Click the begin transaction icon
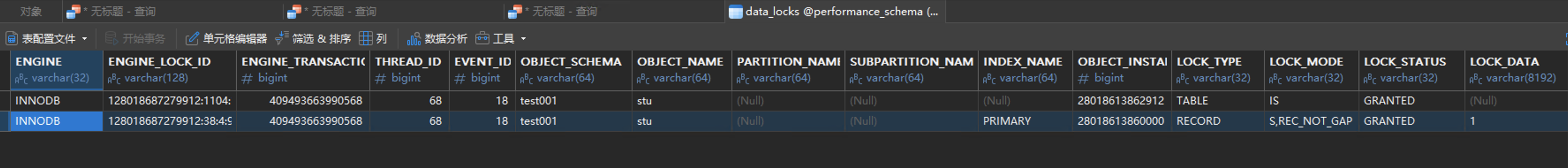Screen dimensions: 1568x168 click(111, 38)
